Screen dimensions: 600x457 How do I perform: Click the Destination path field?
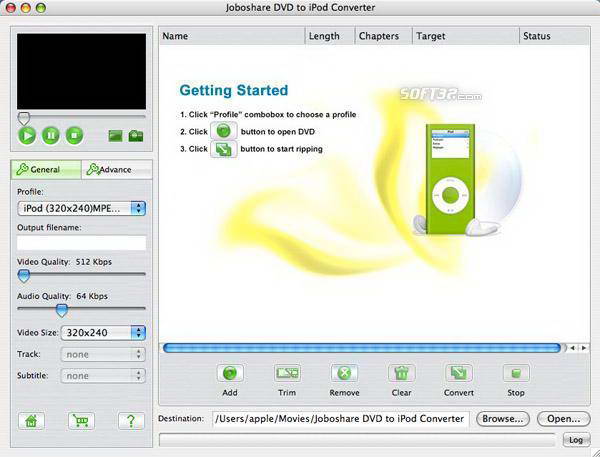coord(340,419)
